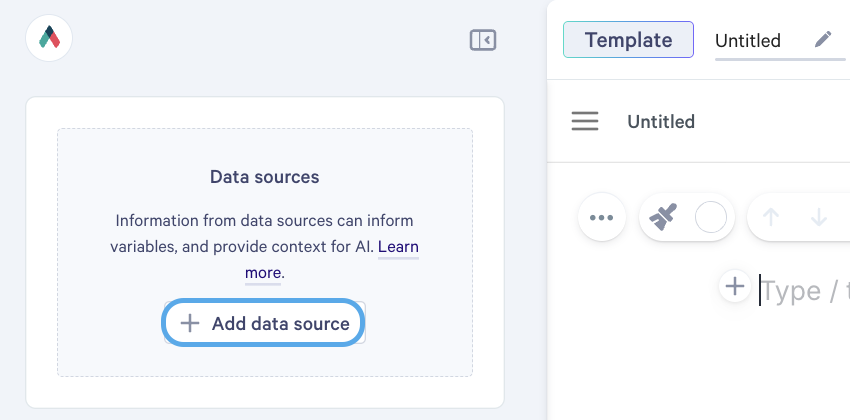Image resolution: width=850 pixels, height=420 pixels.
Task: Click the empty white editor area below the cursor
Action: pos(699,369)
